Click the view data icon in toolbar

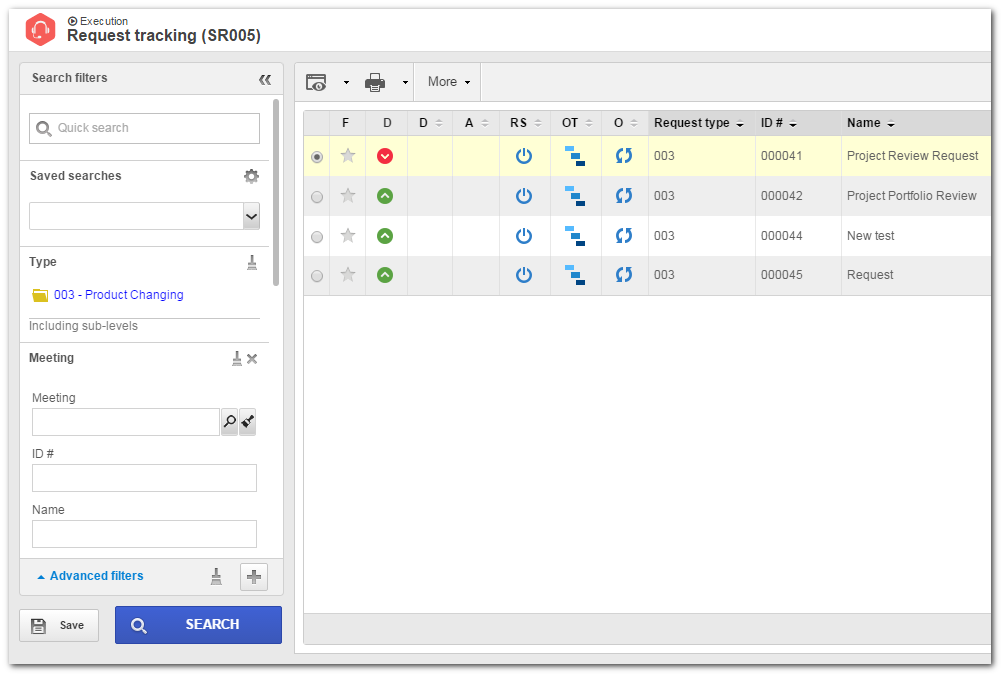(316, 82)
